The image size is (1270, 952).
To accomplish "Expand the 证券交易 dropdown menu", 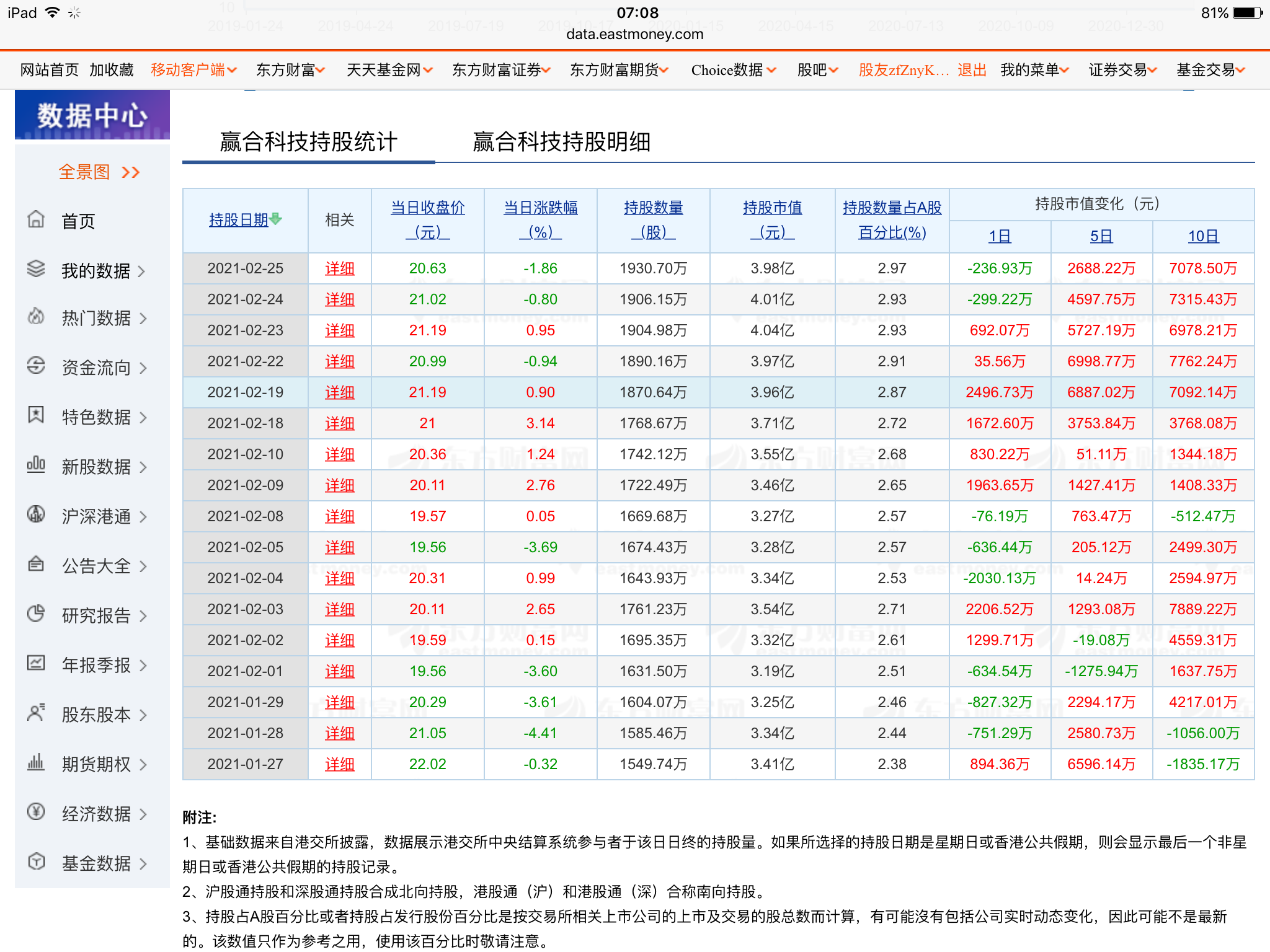I will (x=1152, y=71).
